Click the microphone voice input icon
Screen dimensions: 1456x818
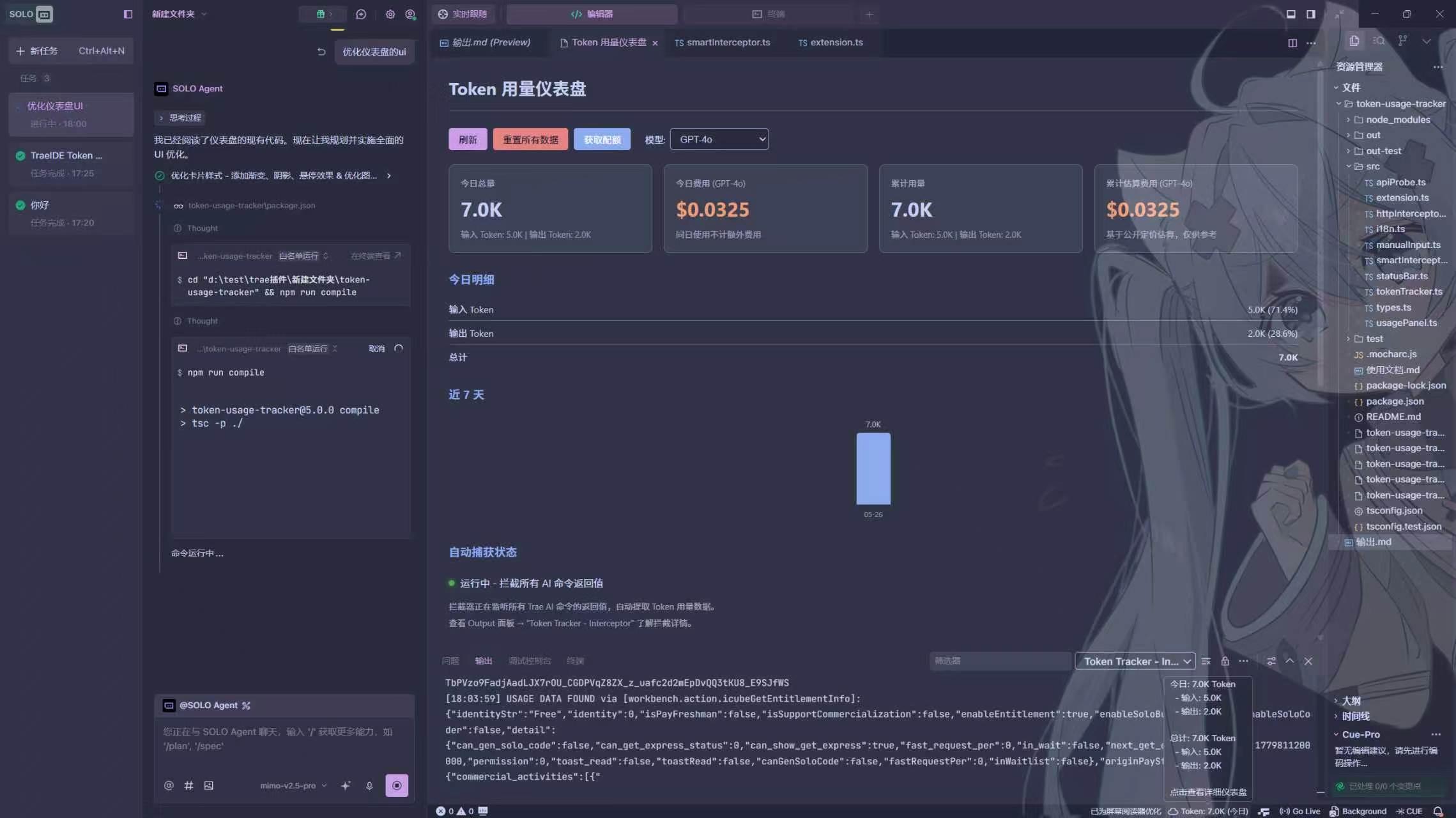click(369, 786)
